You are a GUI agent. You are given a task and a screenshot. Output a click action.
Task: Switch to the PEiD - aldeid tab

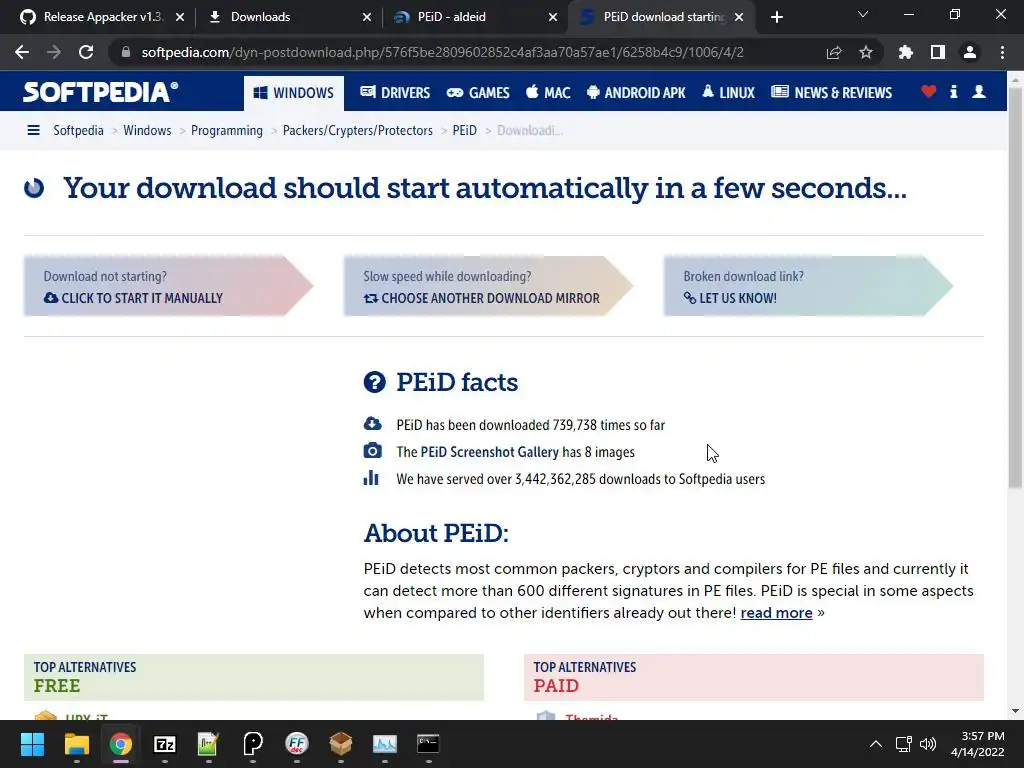(x=475, y=17)
